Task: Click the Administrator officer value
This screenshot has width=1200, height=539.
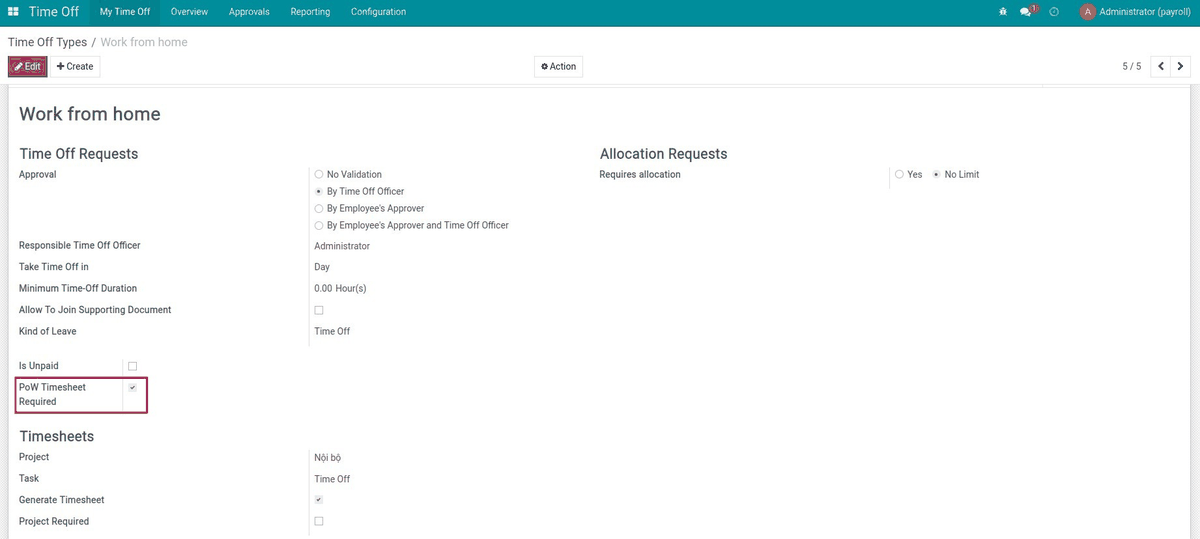Action: 342,246
